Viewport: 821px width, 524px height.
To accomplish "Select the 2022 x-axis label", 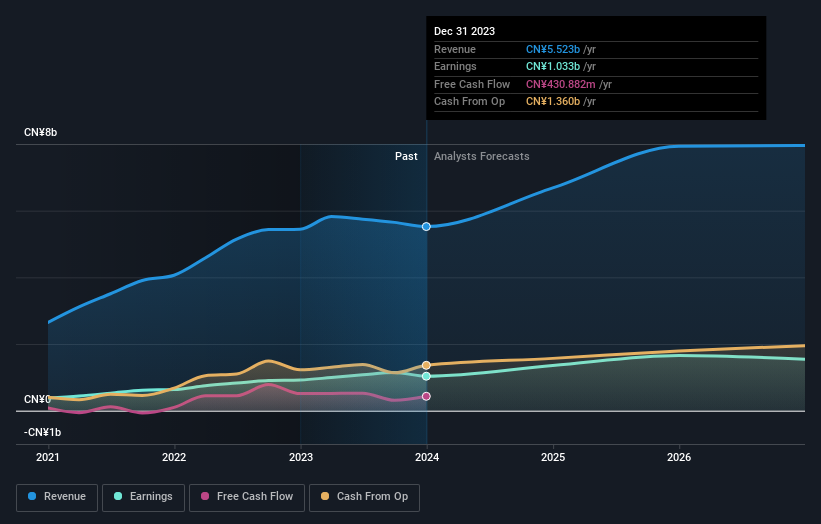I will [174, 457].
